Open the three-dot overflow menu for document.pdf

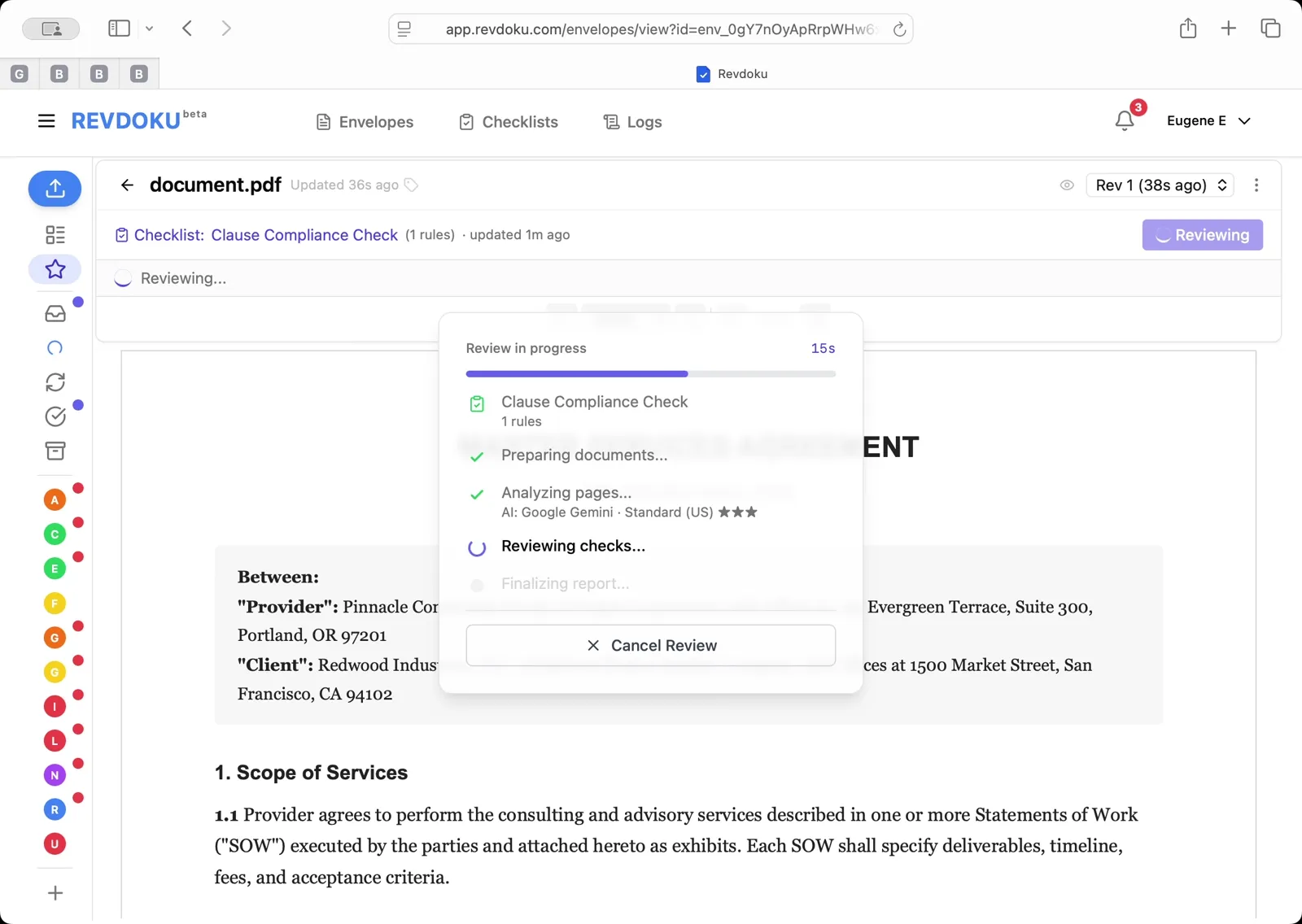[x=1256, y=185]
